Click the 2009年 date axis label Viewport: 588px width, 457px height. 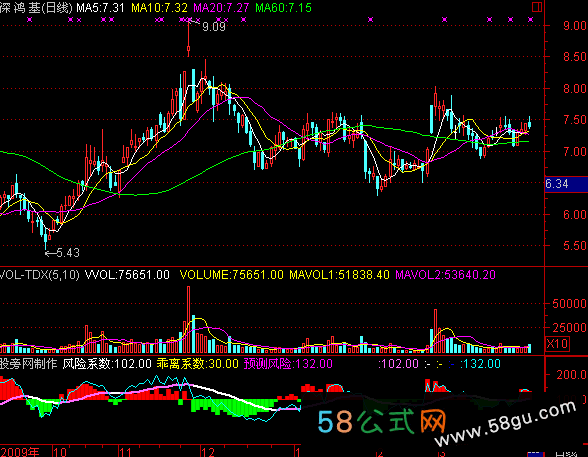(20, 451)
